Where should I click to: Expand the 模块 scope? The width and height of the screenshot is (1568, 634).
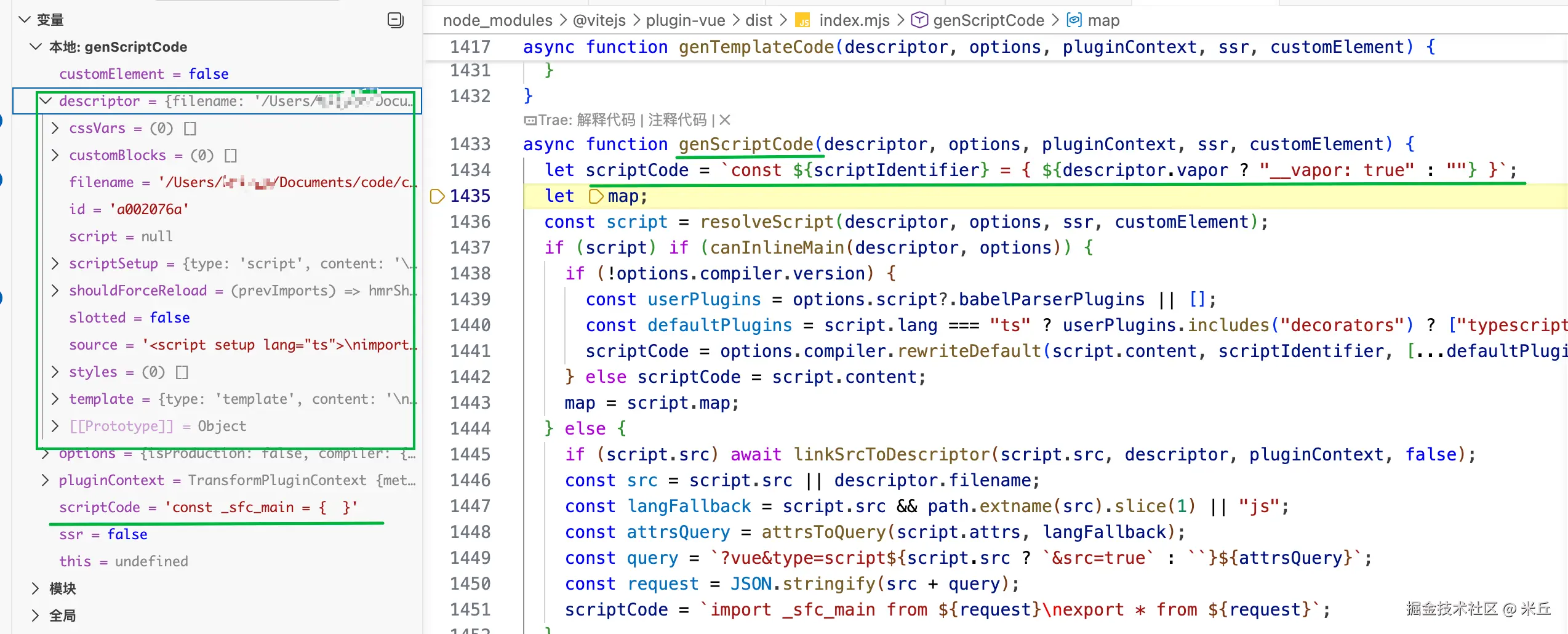(36, 588)
